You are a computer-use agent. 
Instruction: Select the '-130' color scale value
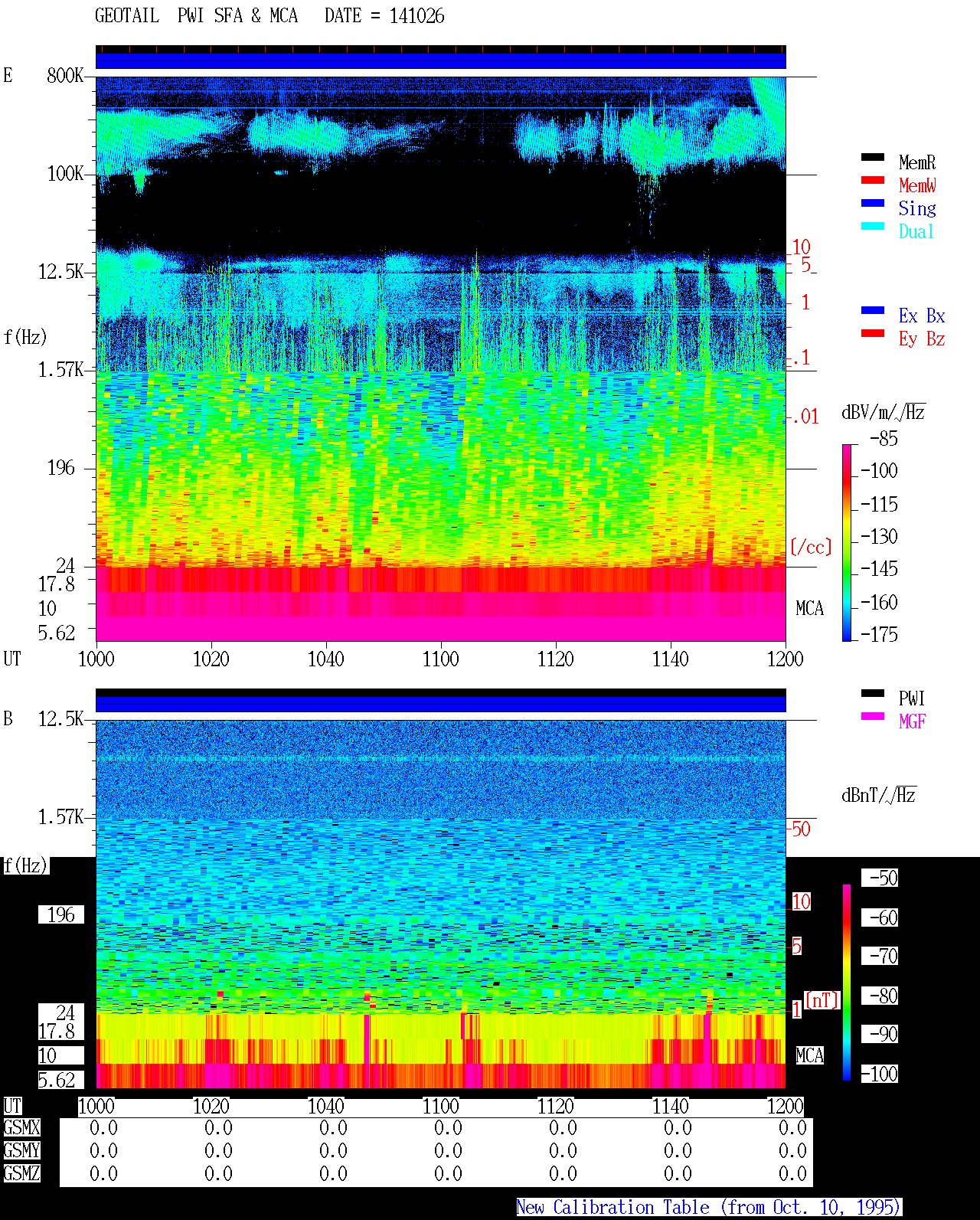click(x=879, y=537)
